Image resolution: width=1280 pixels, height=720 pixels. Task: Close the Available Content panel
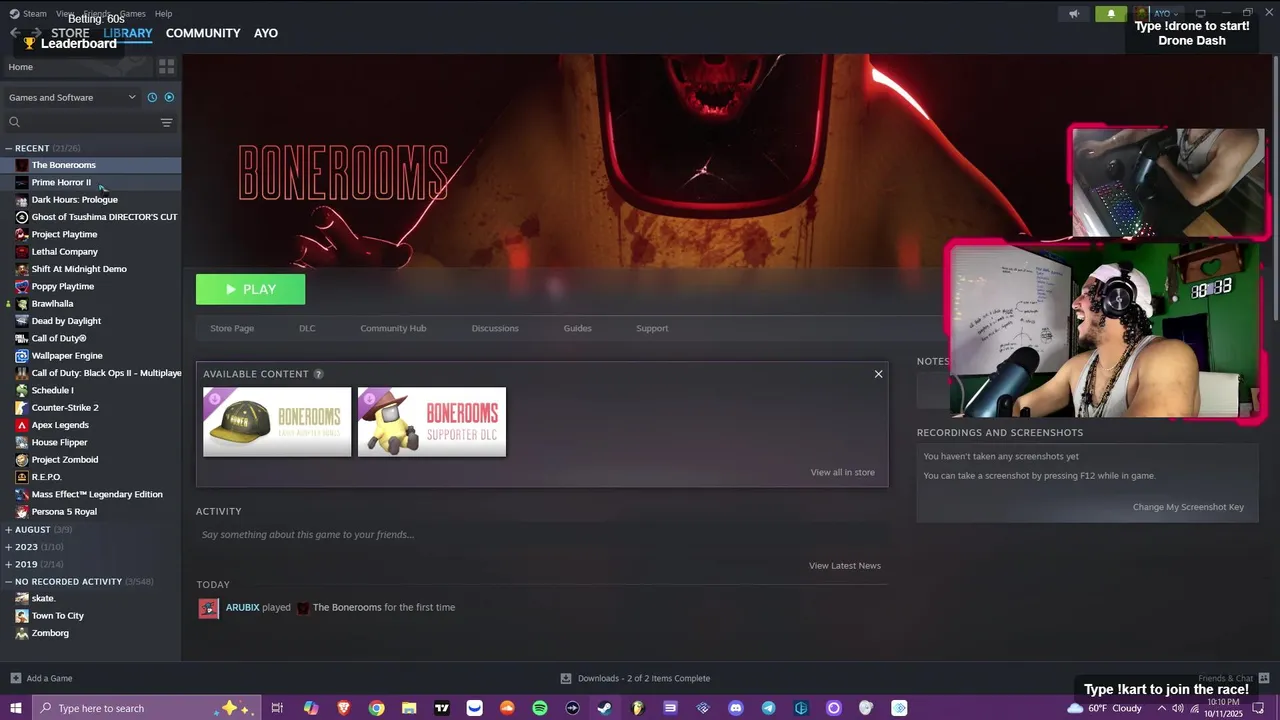[x=878, y=374]
